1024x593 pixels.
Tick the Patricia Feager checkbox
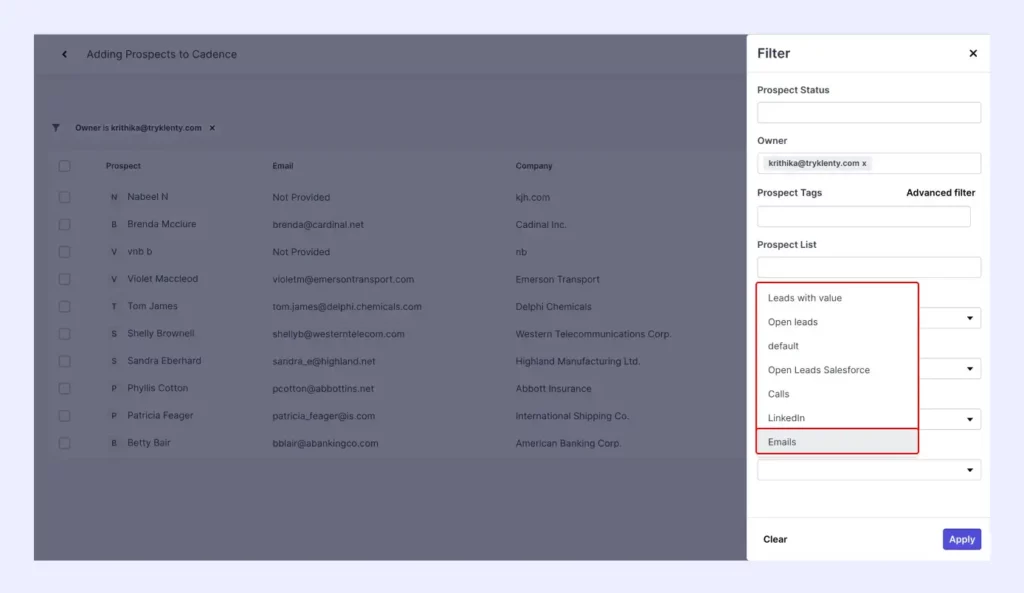[x=64, y=416]
